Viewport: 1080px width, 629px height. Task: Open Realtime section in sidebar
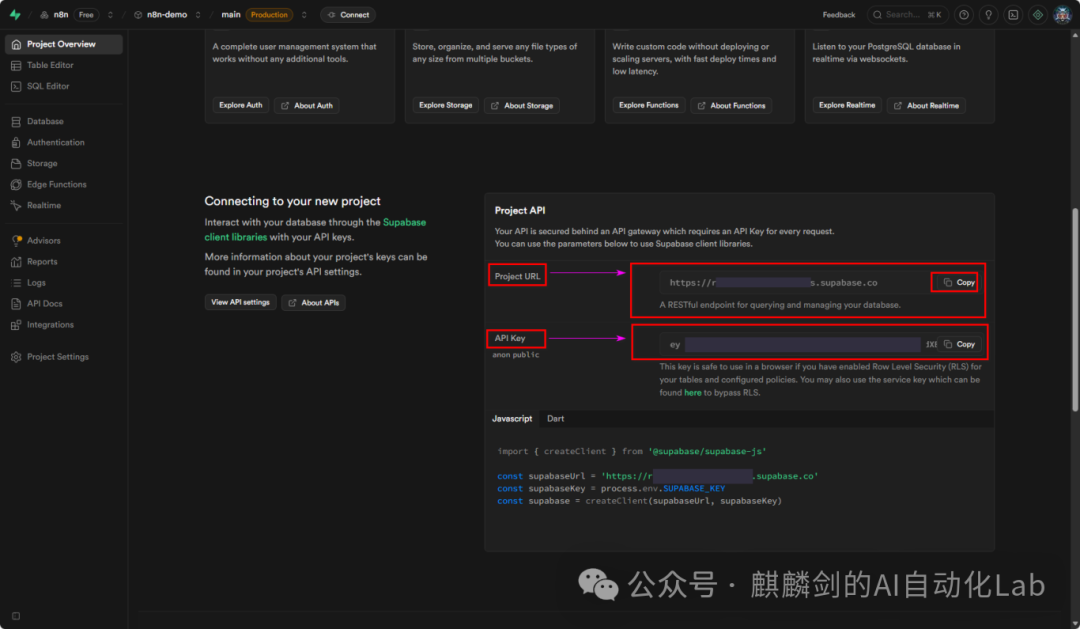[x=43, y=205]
